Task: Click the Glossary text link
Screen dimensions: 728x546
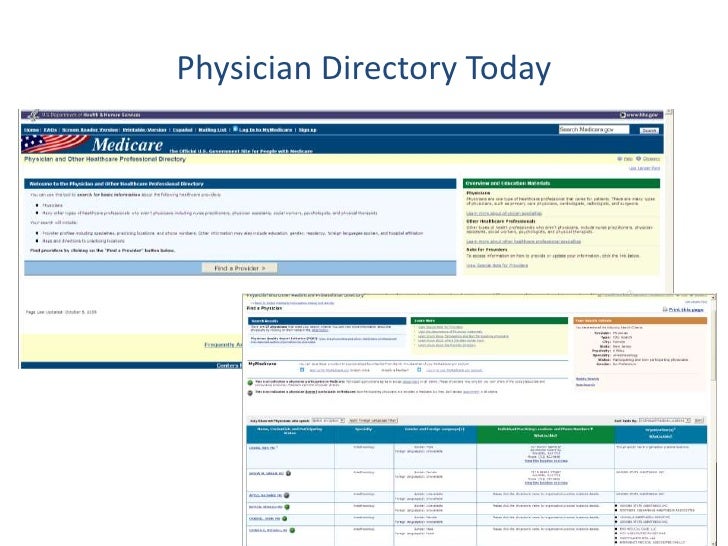Action: [x=651, y=159]
